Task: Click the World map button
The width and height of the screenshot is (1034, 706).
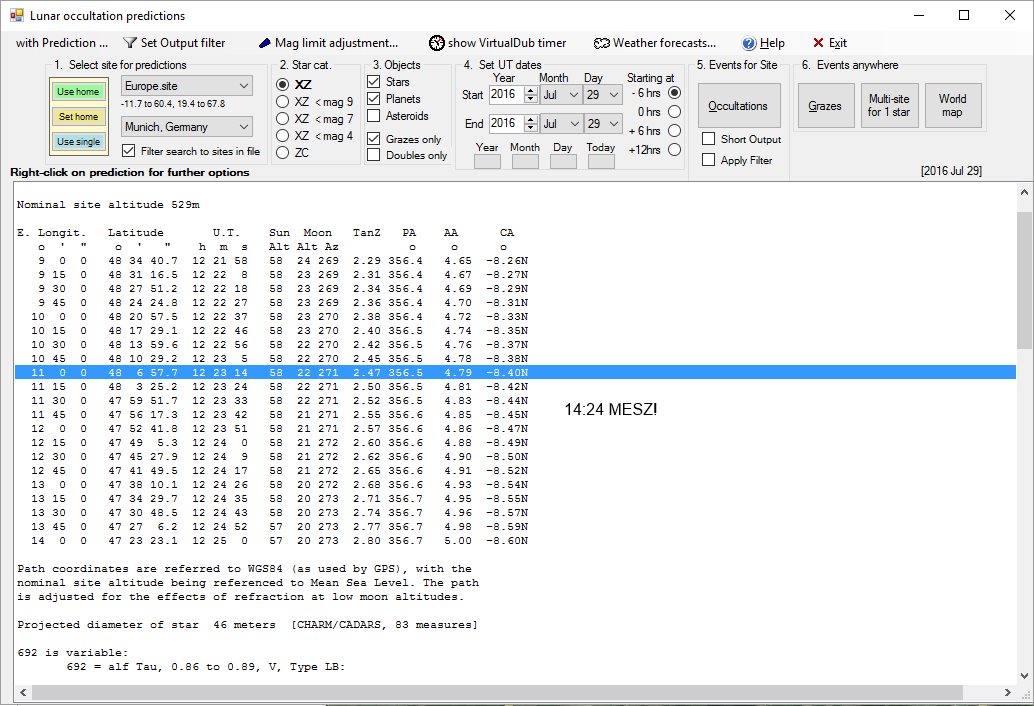Action: pyautogui.click(x=952, y=106)
